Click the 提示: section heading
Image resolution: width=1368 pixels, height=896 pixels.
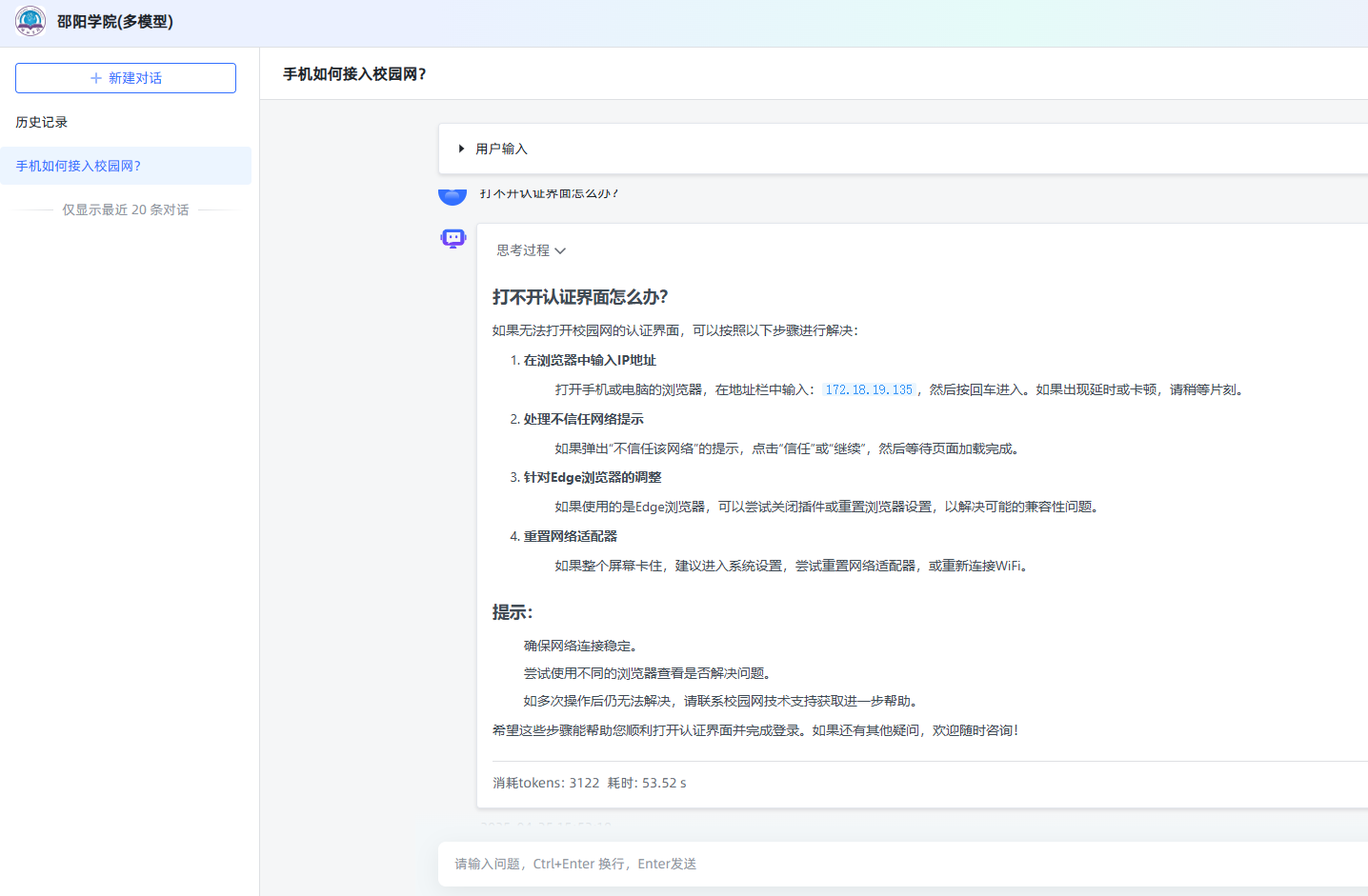[x=513, y=612]
